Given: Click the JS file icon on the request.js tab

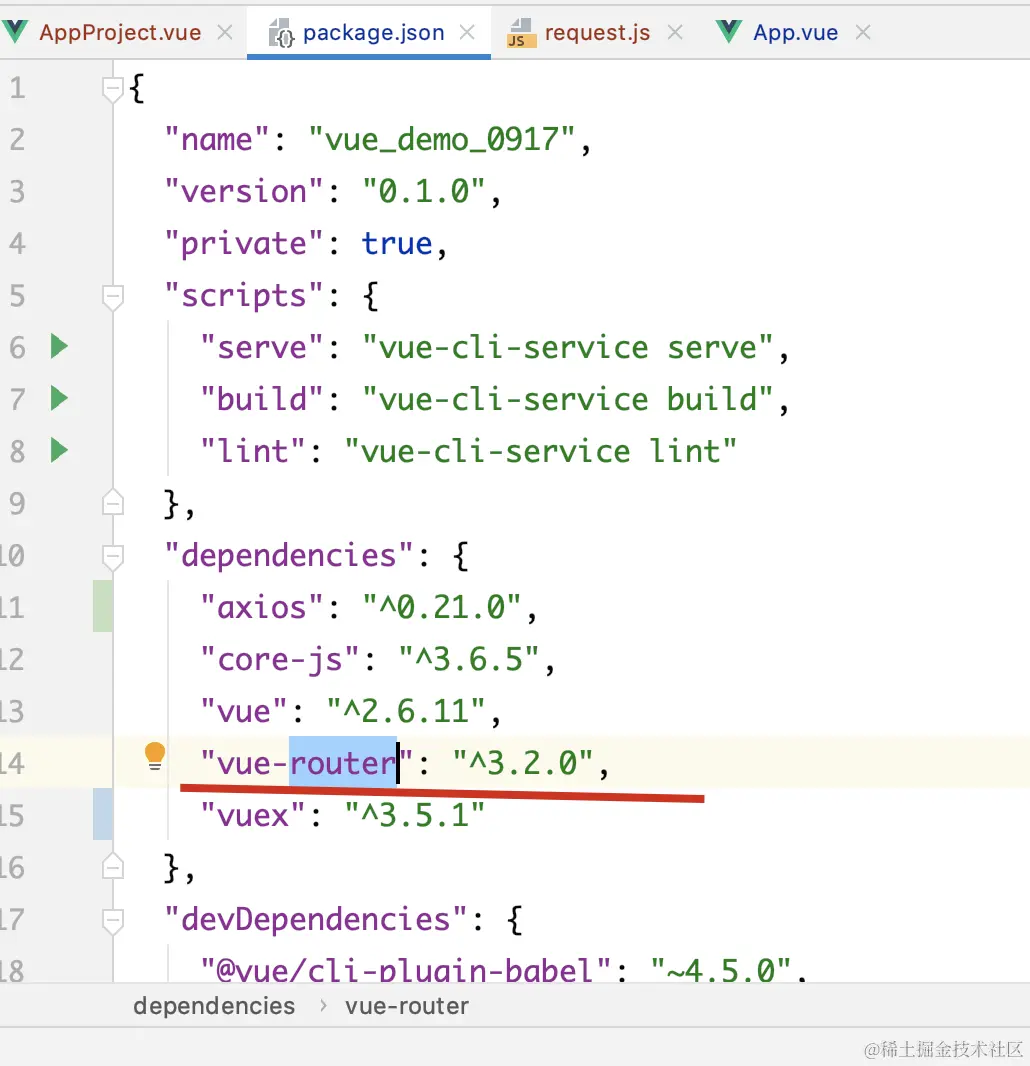Looking at the screenshot, I should pyautogui.click(x=521, y=33).
